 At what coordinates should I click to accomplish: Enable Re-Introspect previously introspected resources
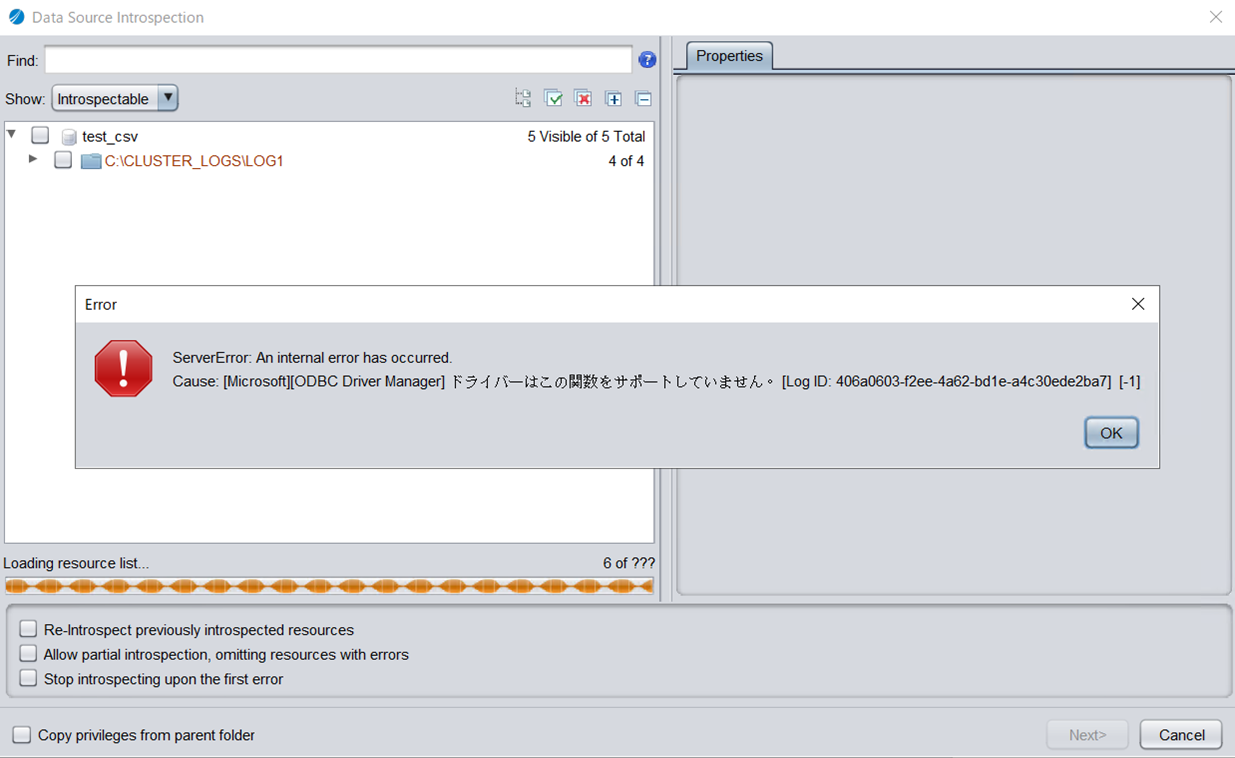pyautogui.click(x=28, y=629)
